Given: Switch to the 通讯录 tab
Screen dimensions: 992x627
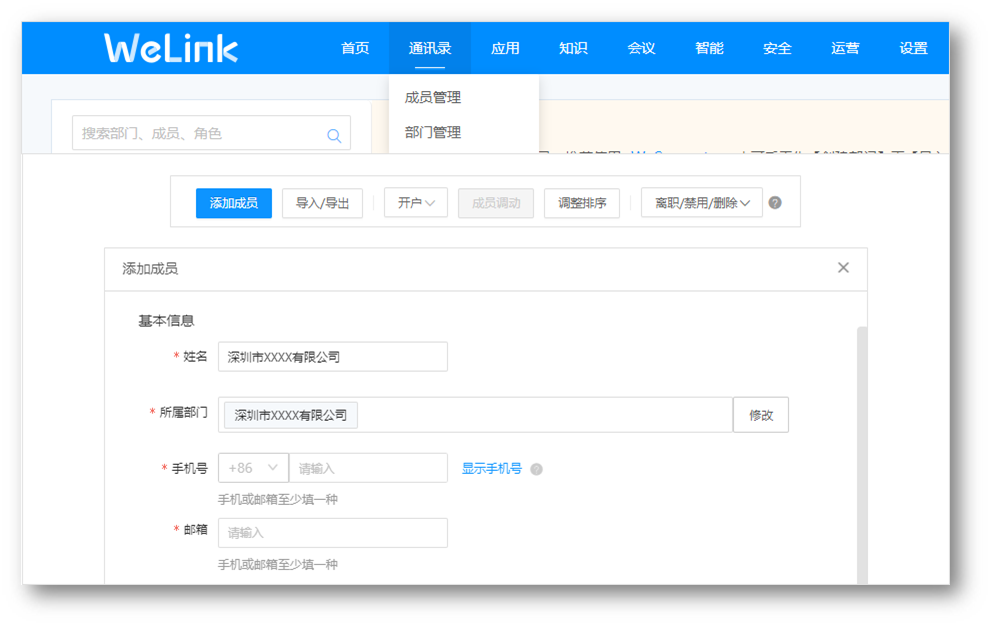Looking at the screenshot, I should tap(429, 47).
